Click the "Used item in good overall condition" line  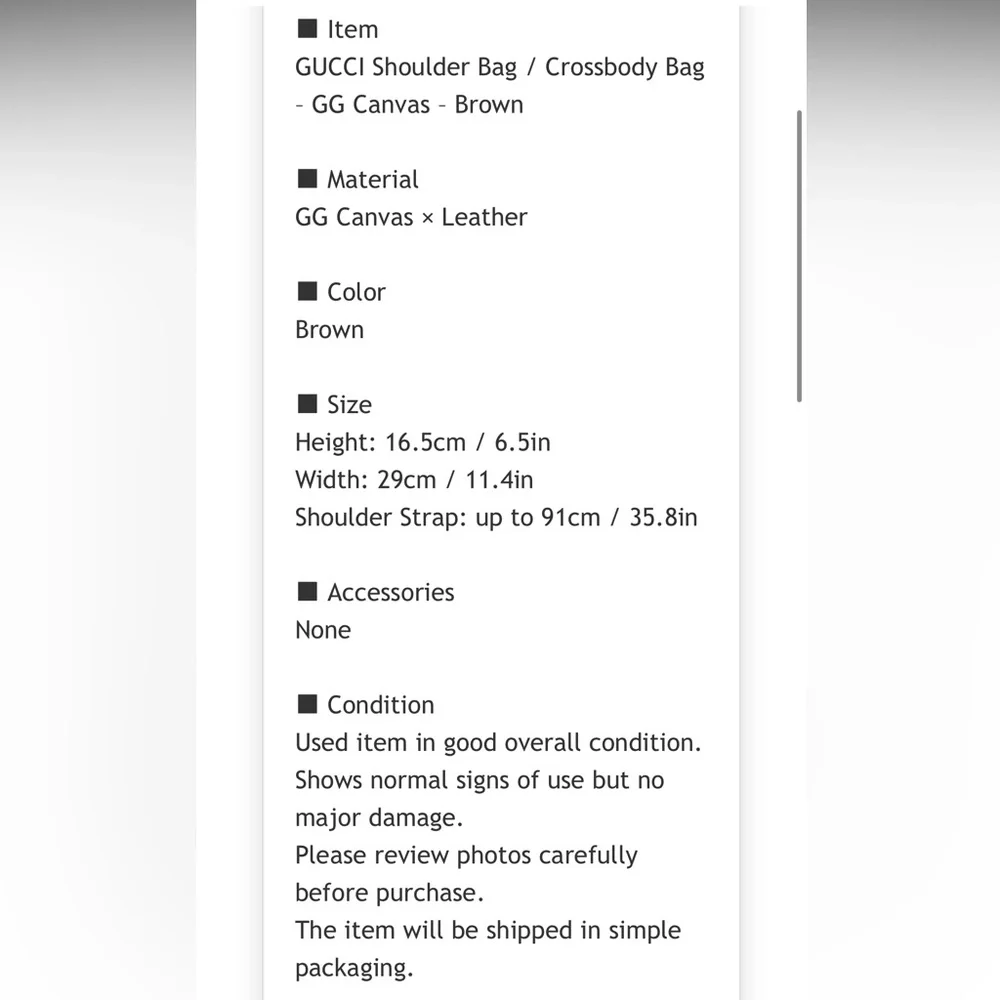point(498,743)
